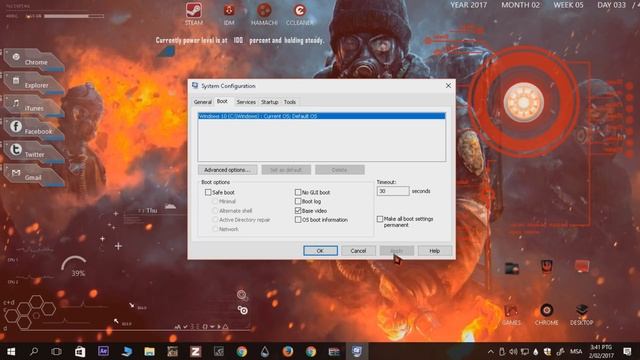
Task: Open the volume control in system tray
Action: point(513,352)
